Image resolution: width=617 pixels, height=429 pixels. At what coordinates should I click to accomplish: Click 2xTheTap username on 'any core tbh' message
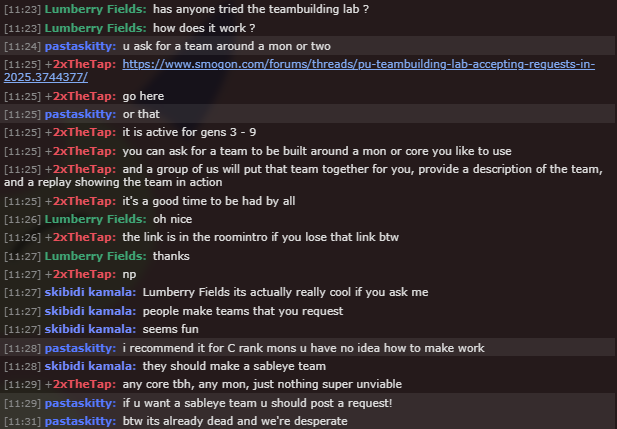pyautogui.click(x=84, y=384)
